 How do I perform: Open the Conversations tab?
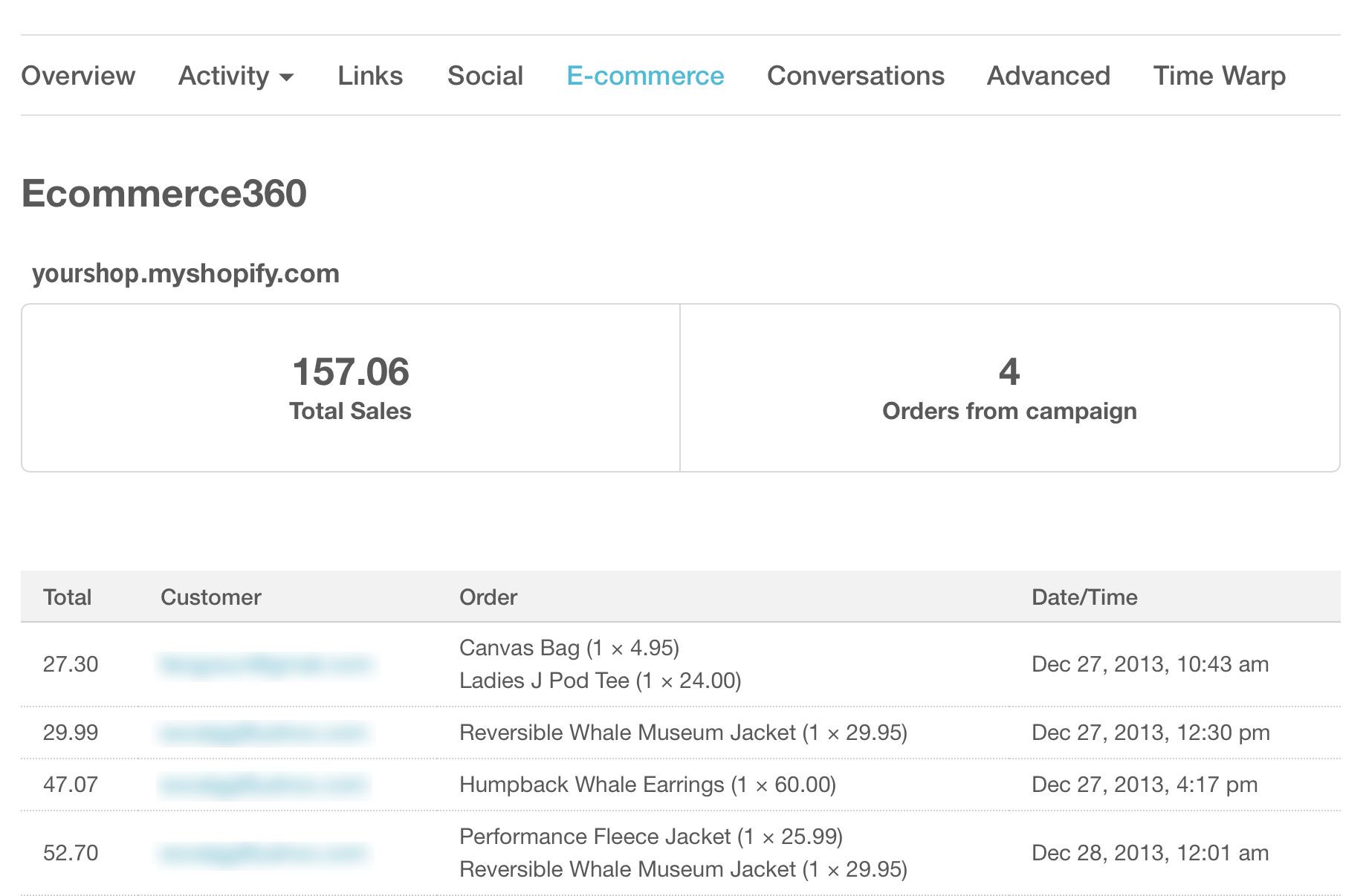point(855,76)
